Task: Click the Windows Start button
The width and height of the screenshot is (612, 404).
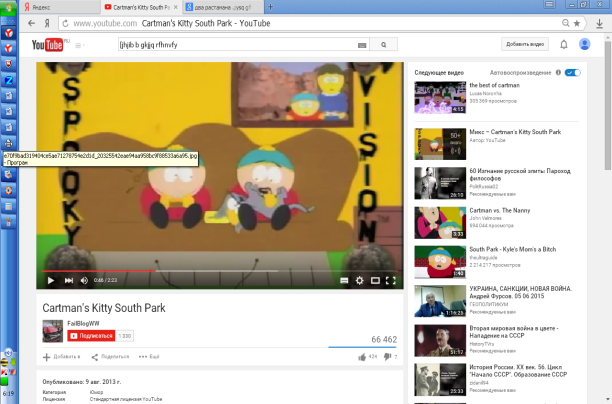Action: (9, 8)
